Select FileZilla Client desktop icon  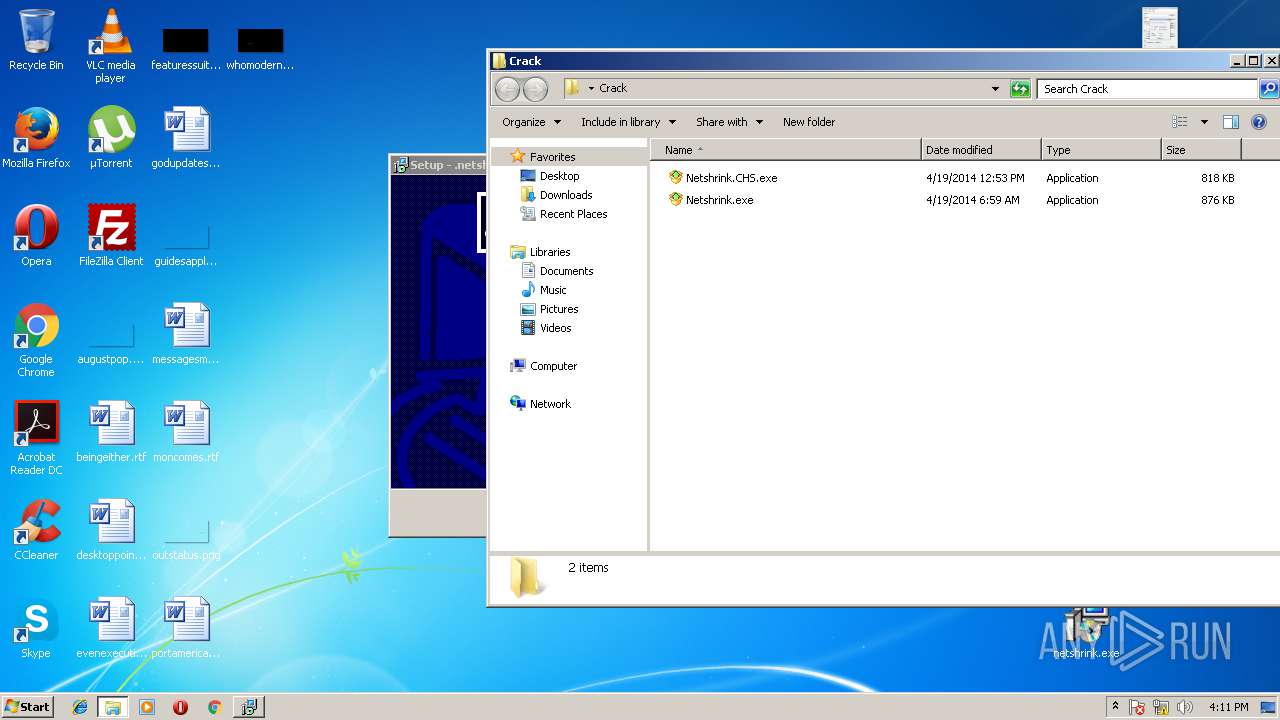110,236
